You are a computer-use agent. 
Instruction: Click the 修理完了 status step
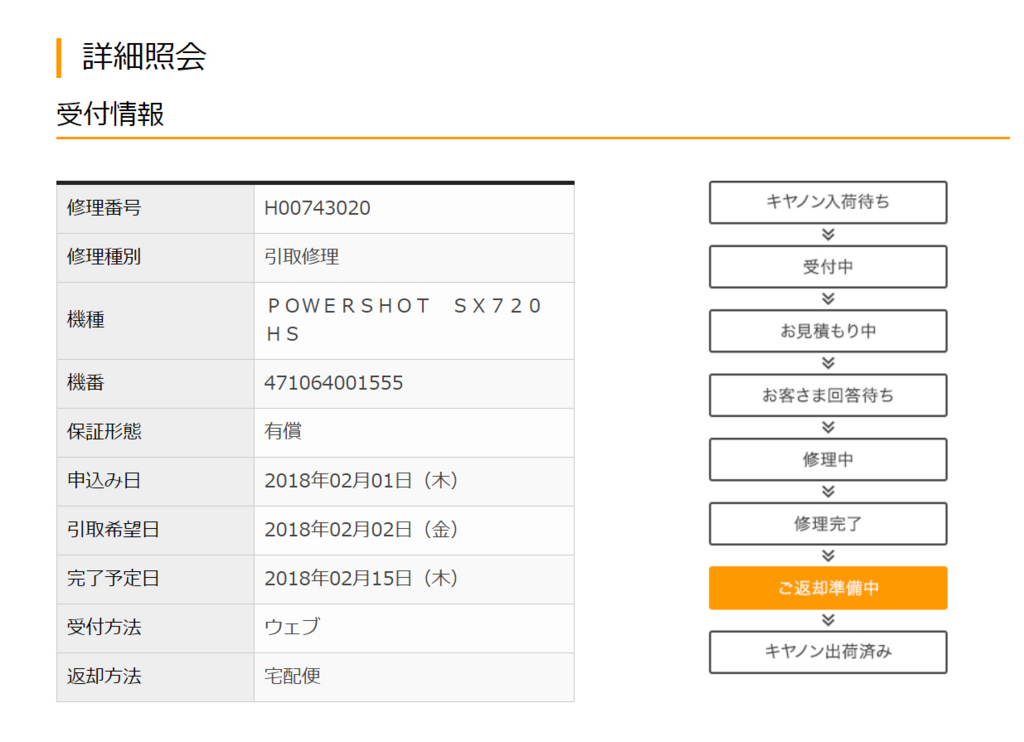point(827,523)
